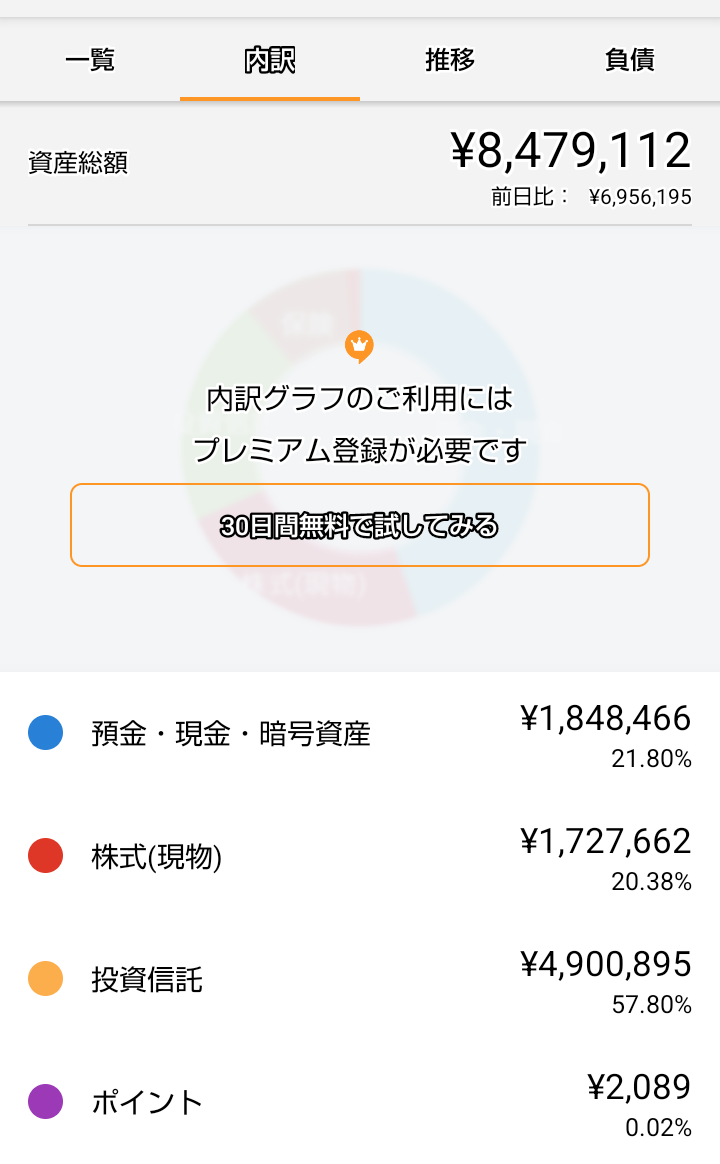Open the 推移 tab
The height and width of the screenshot is (1164, 720).
[450, 59]
